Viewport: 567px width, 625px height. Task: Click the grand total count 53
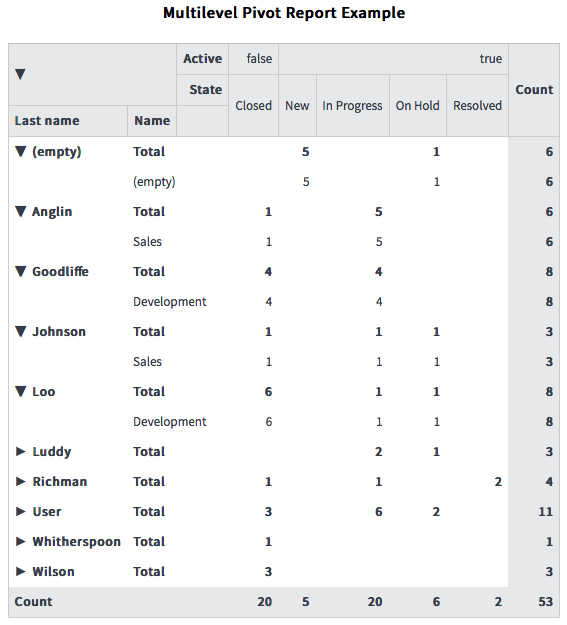click(545, 601)
